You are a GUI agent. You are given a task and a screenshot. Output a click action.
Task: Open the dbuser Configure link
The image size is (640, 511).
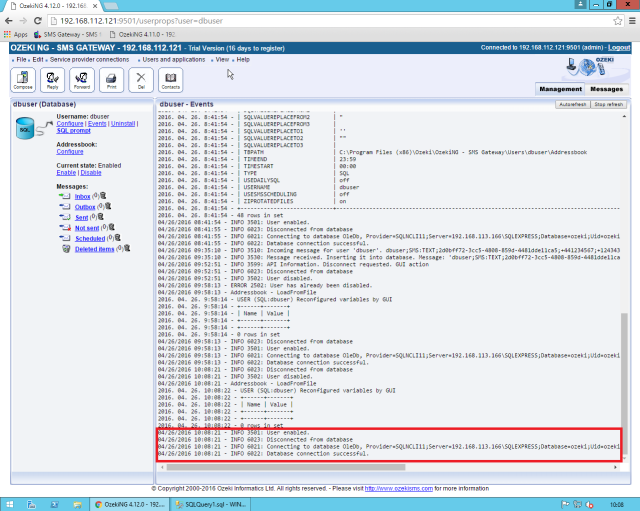tap(70, 124)
